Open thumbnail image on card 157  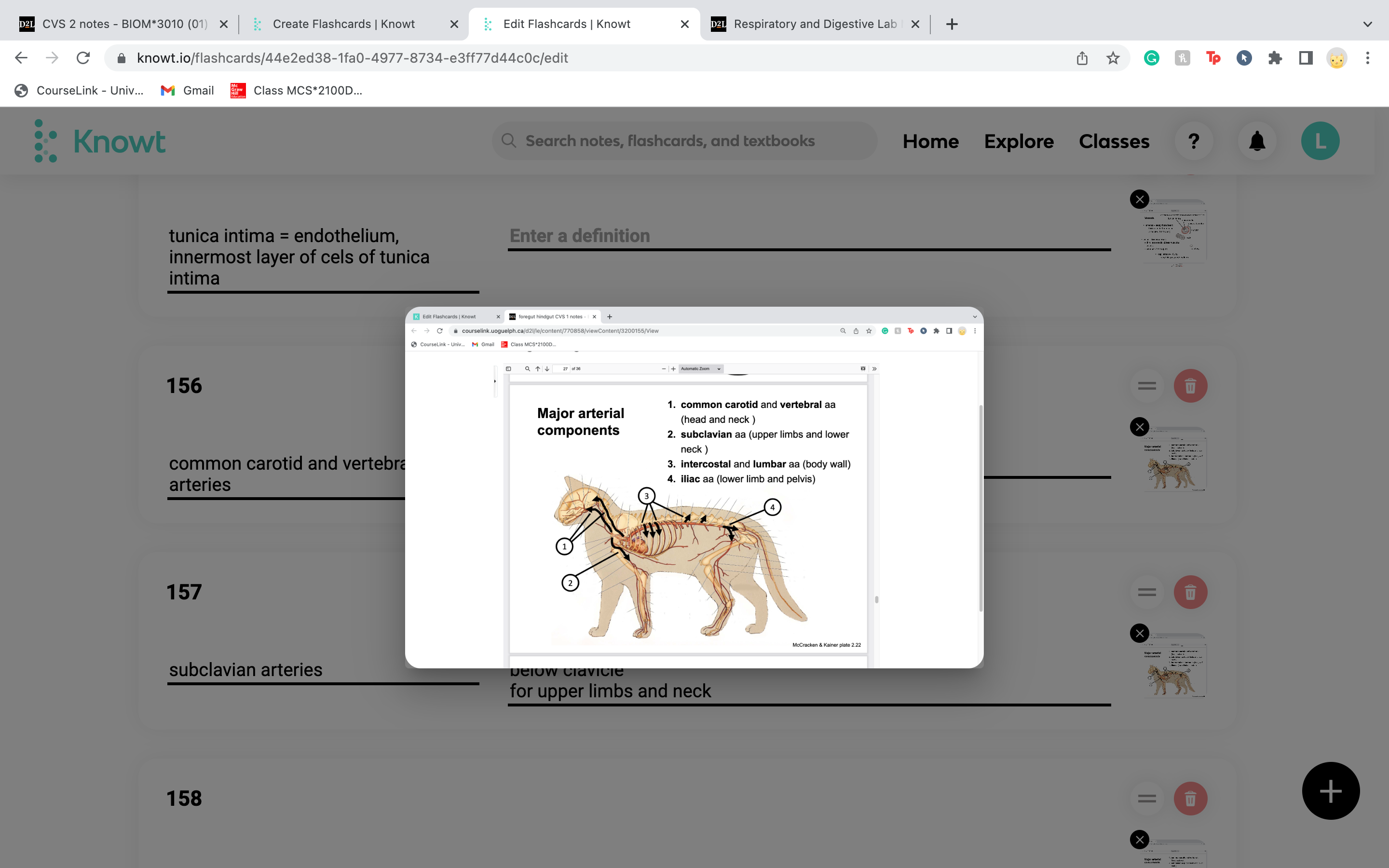point(1175,666)
